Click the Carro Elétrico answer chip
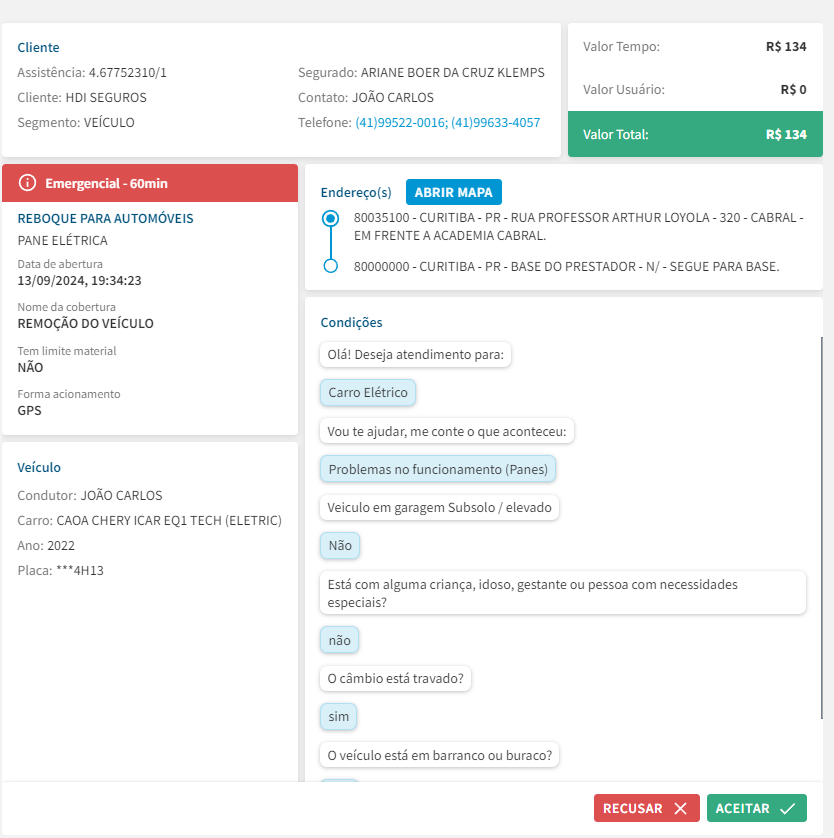834x838 pixels. (x=368, y=393)
